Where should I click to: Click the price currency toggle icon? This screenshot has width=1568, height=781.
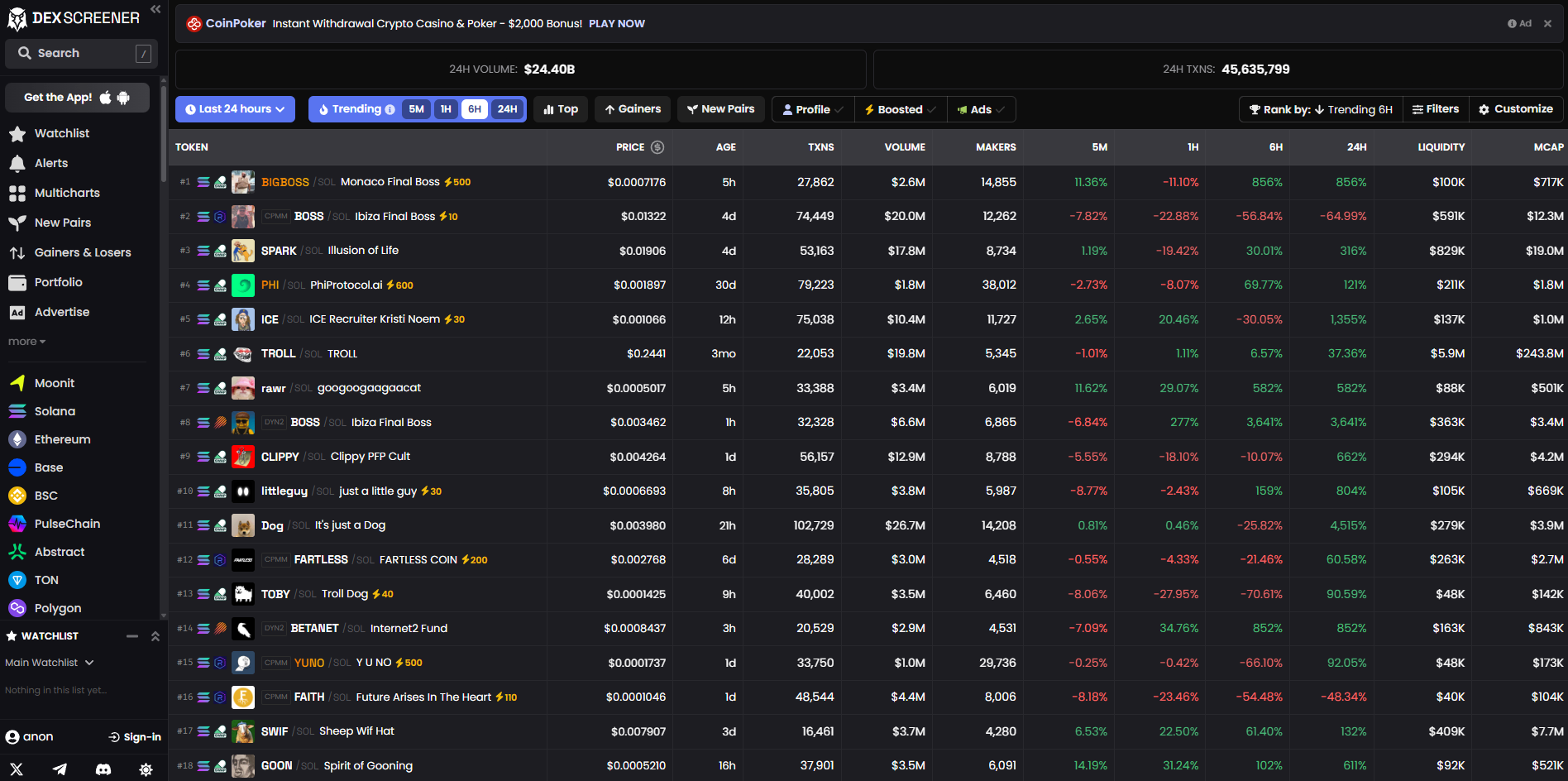tap(657, 147)
